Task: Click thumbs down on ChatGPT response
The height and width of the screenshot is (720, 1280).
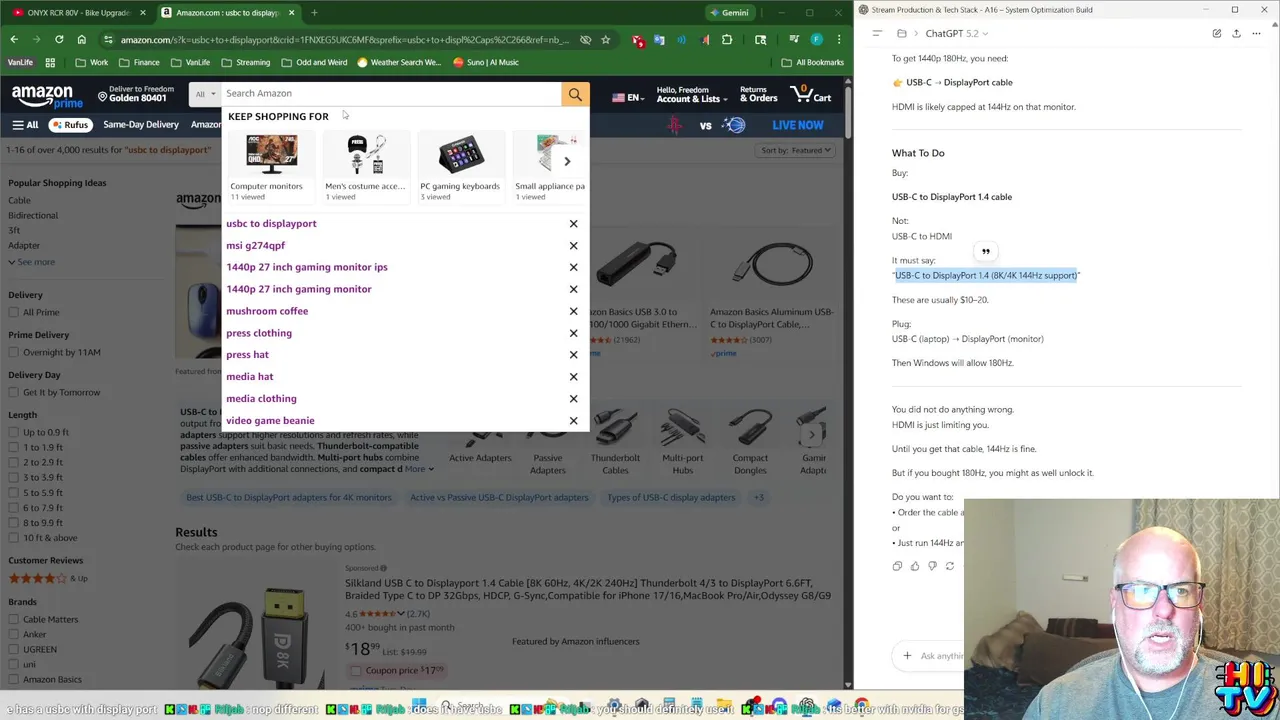Action: pyautogui.click(x=932, y=566)
